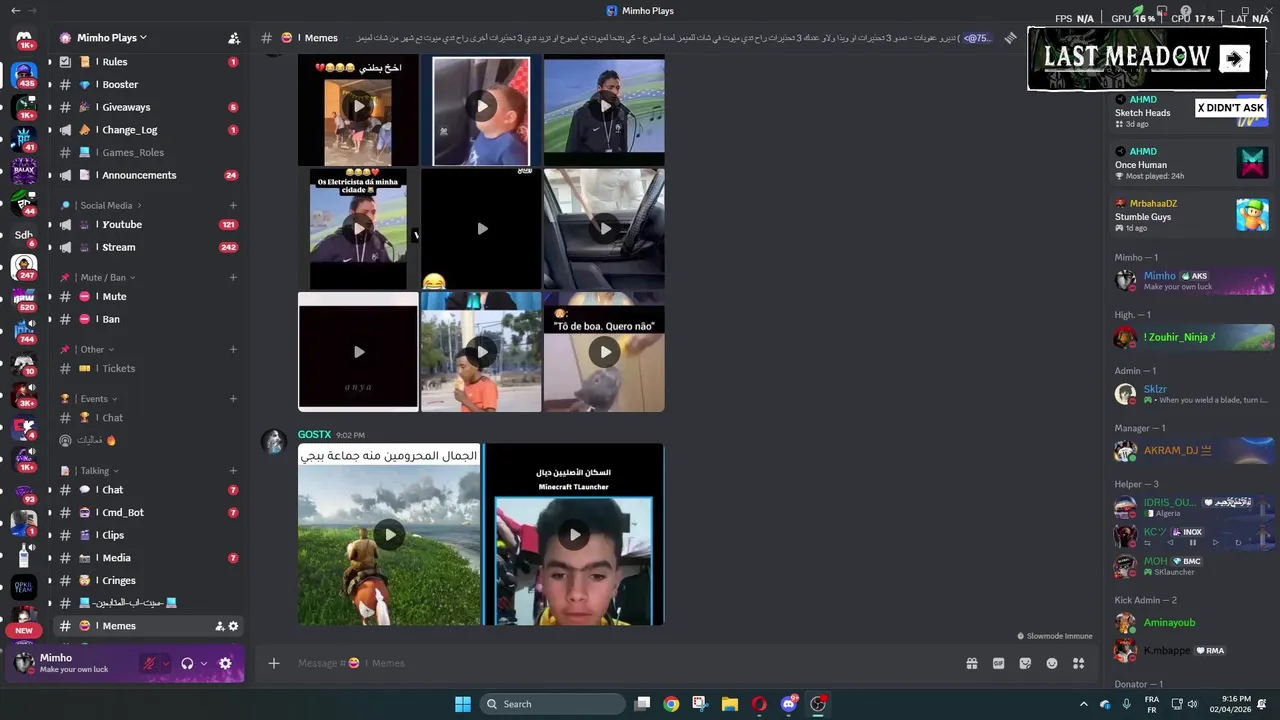Collapse the Mute / Ban category

click(103, 277)
